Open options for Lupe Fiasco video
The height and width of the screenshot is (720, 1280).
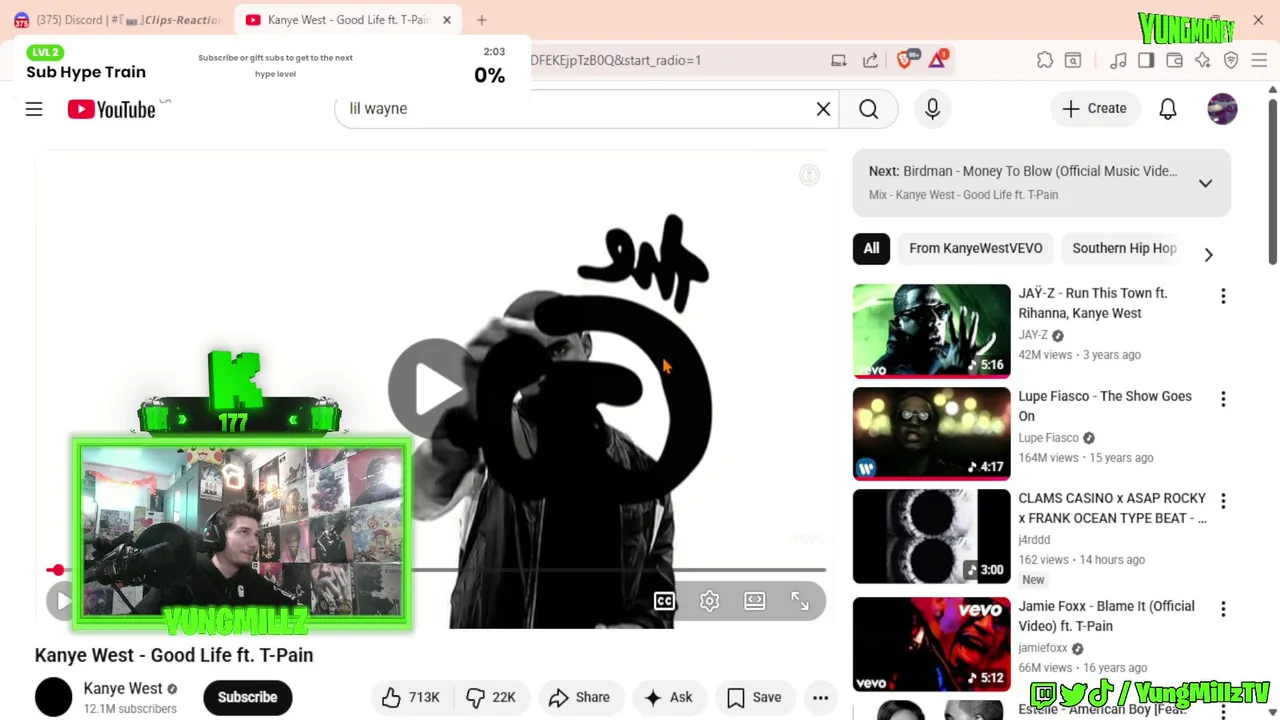1222,399
